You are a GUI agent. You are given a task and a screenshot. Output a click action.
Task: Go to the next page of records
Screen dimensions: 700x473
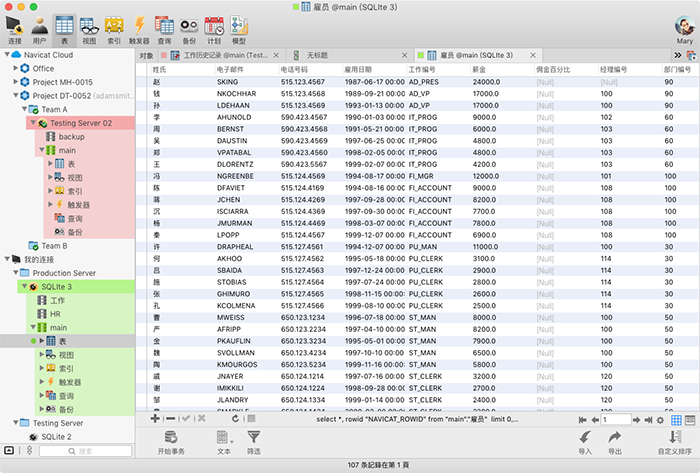tap(637, 420)
